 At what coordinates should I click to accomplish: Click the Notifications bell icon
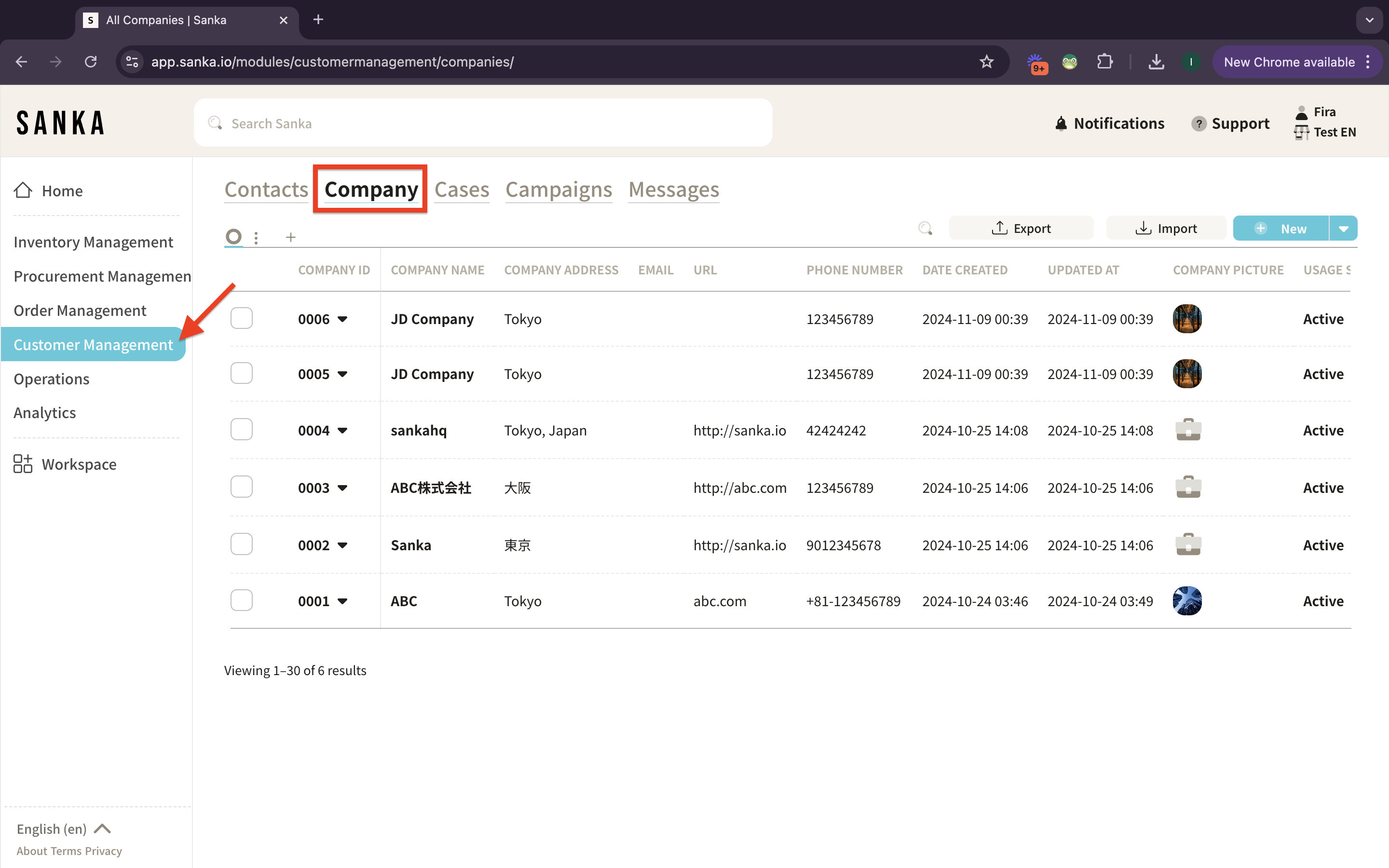1061,123
